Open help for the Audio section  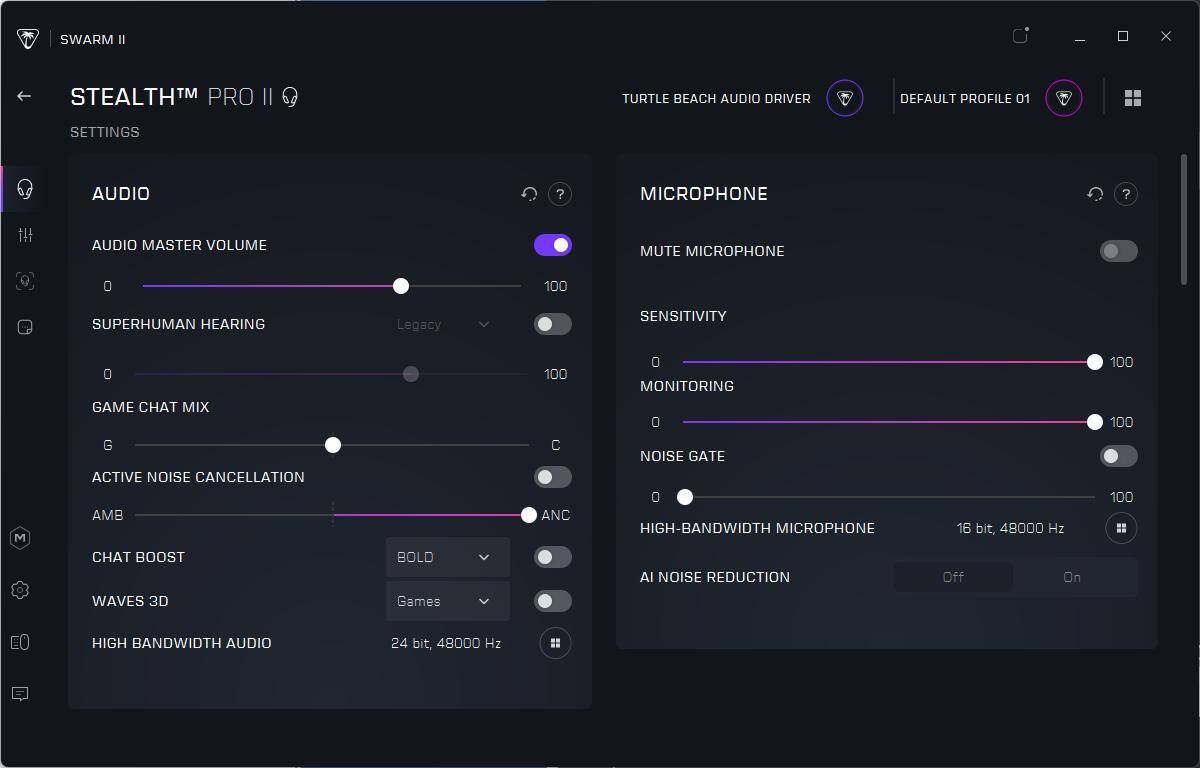560,194
